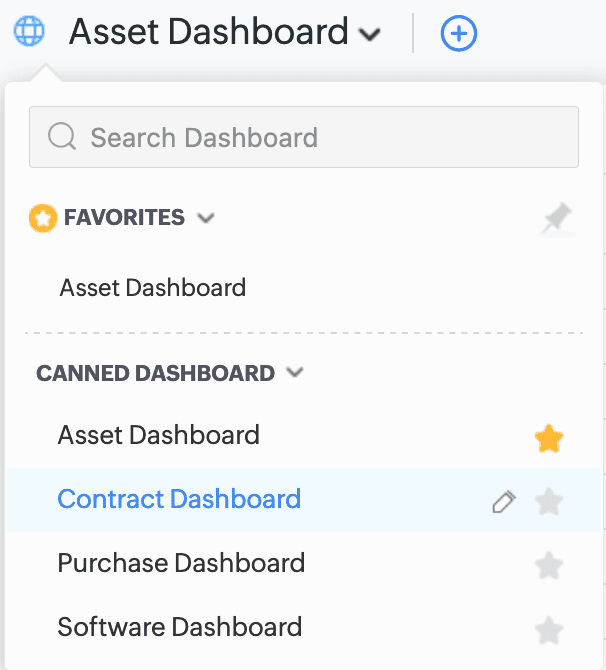This screenshot has height=670, width=606.
Task: Unfavorite Asset Dashboard using gold star
Action: pos(549,438)
